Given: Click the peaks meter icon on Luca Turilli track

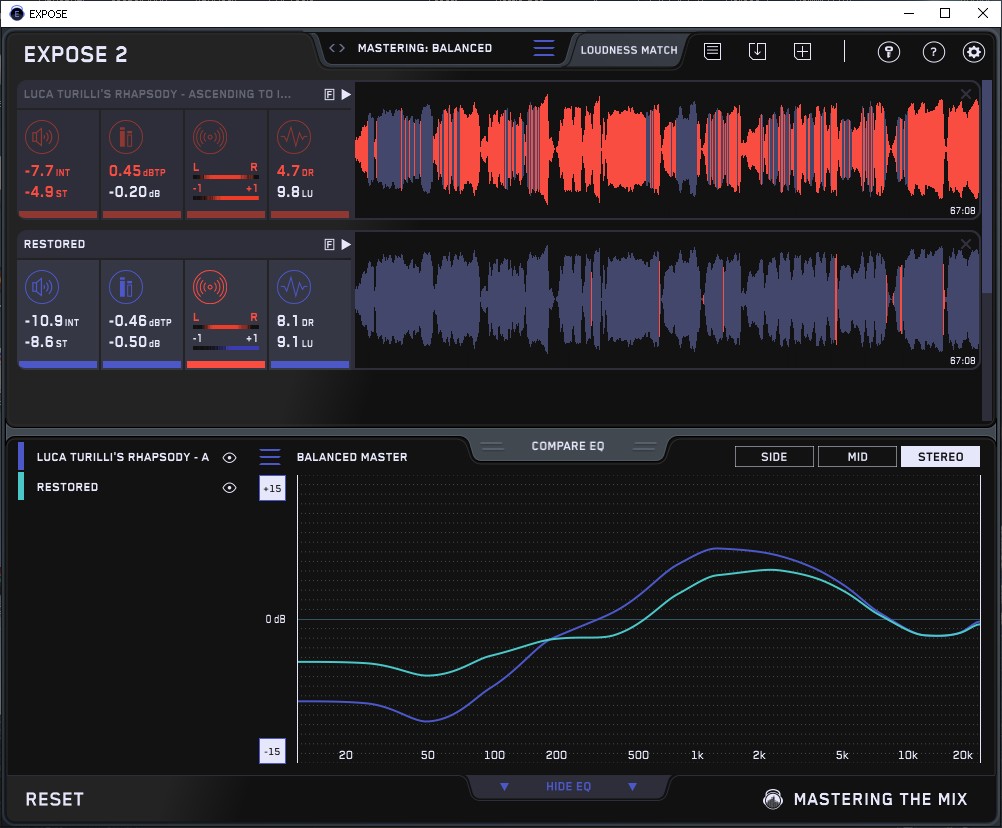Looking at the screenshot, I should click(126, 137).
